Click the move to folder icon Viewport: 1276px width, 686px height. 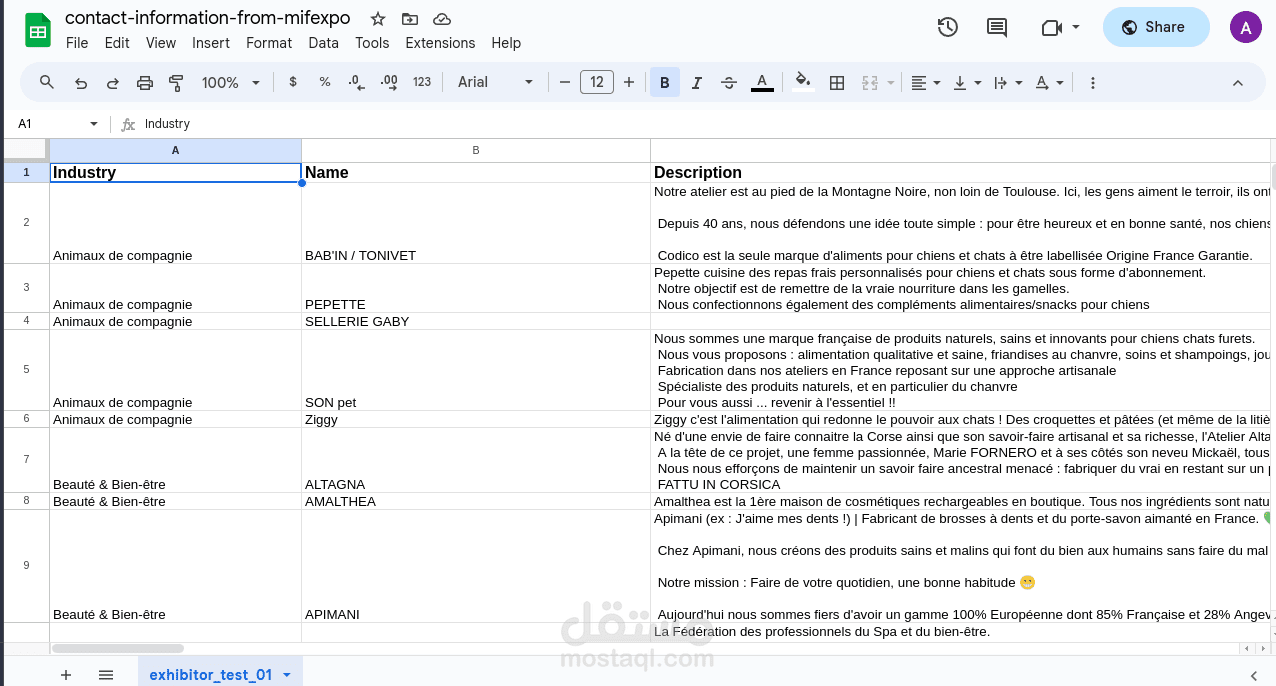410,19
